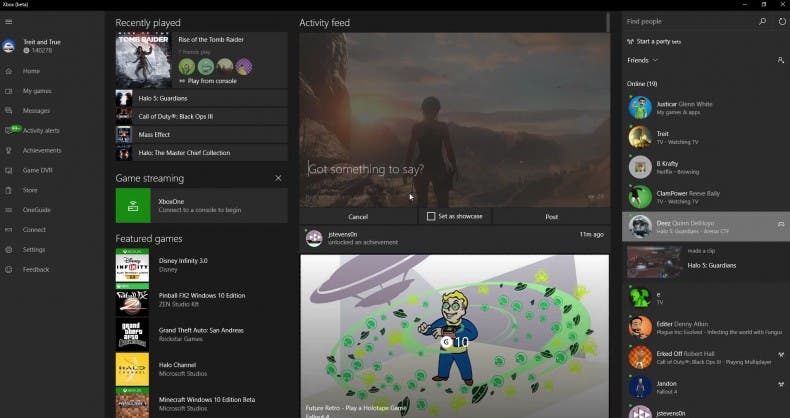
Task: Click the first green friend avatar under Tomb Raider
Action: pos(187,66)
